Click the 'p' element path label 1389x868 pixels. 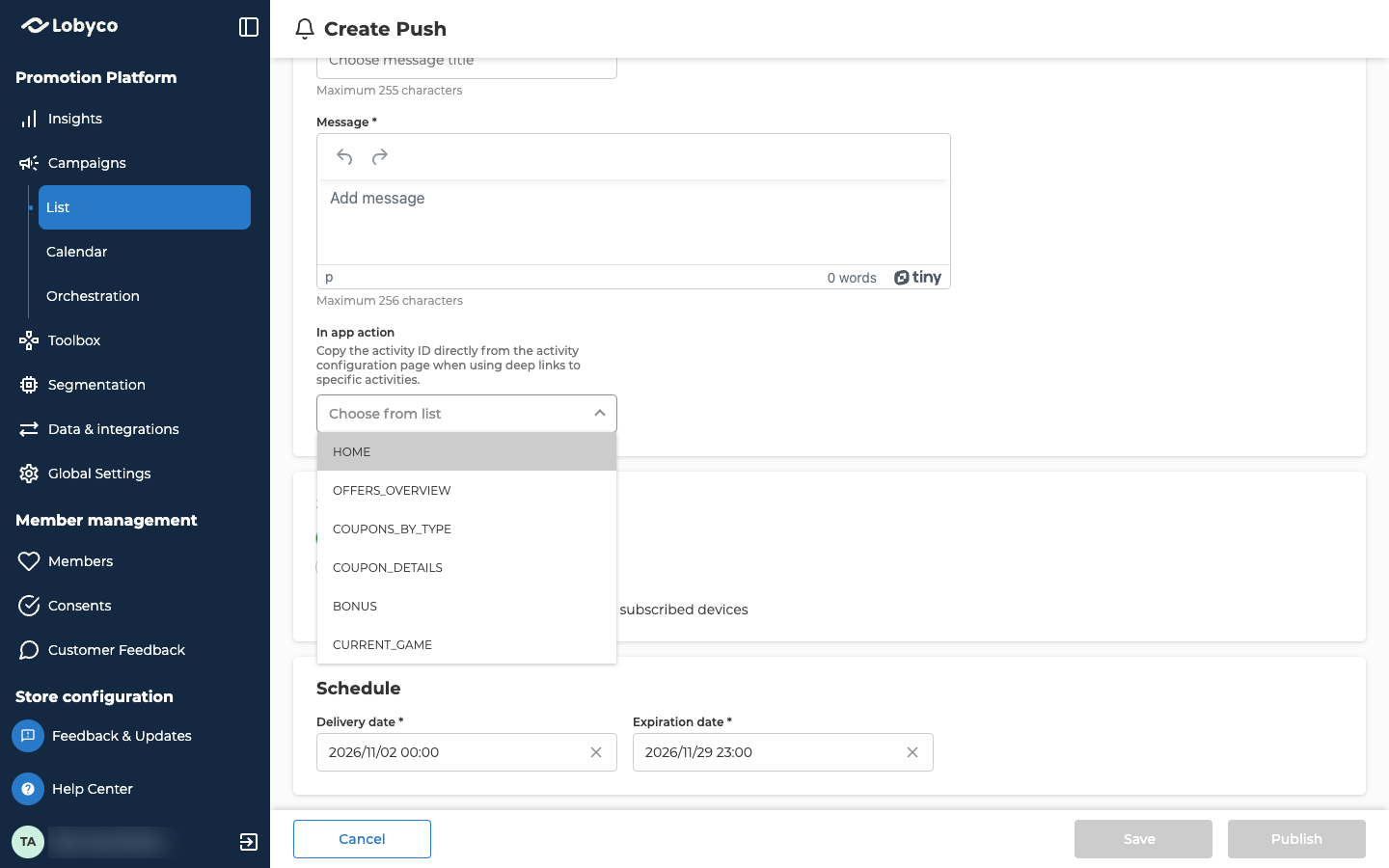(x=329, y=278)
